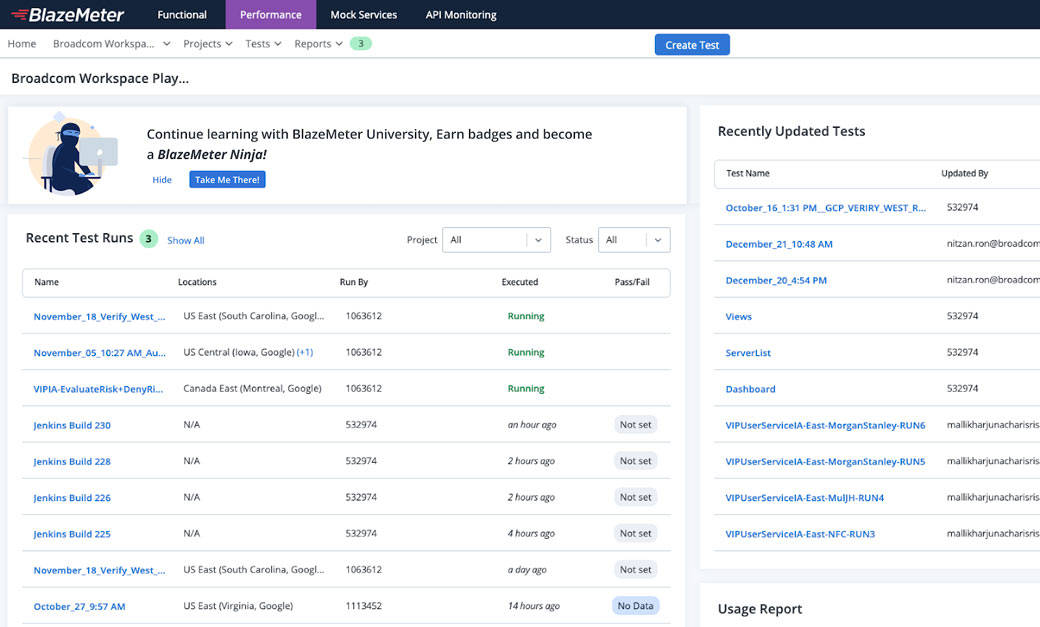This screenshot has width=1040, height=627.
Task: Click the Create Test button
Action: coord(692,44)
